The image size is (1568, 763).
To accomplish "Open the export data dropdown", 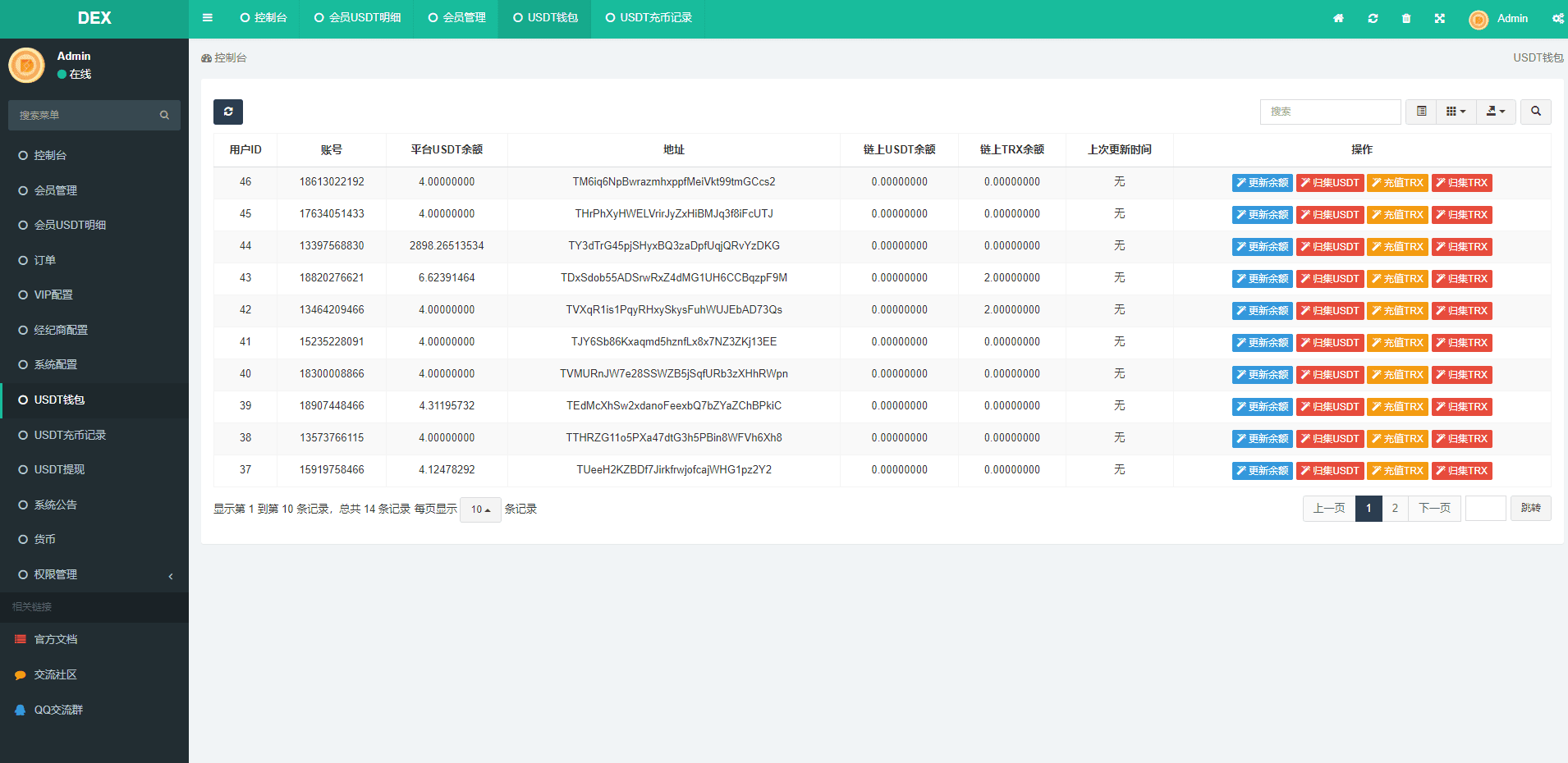I will pos(1496,112).
